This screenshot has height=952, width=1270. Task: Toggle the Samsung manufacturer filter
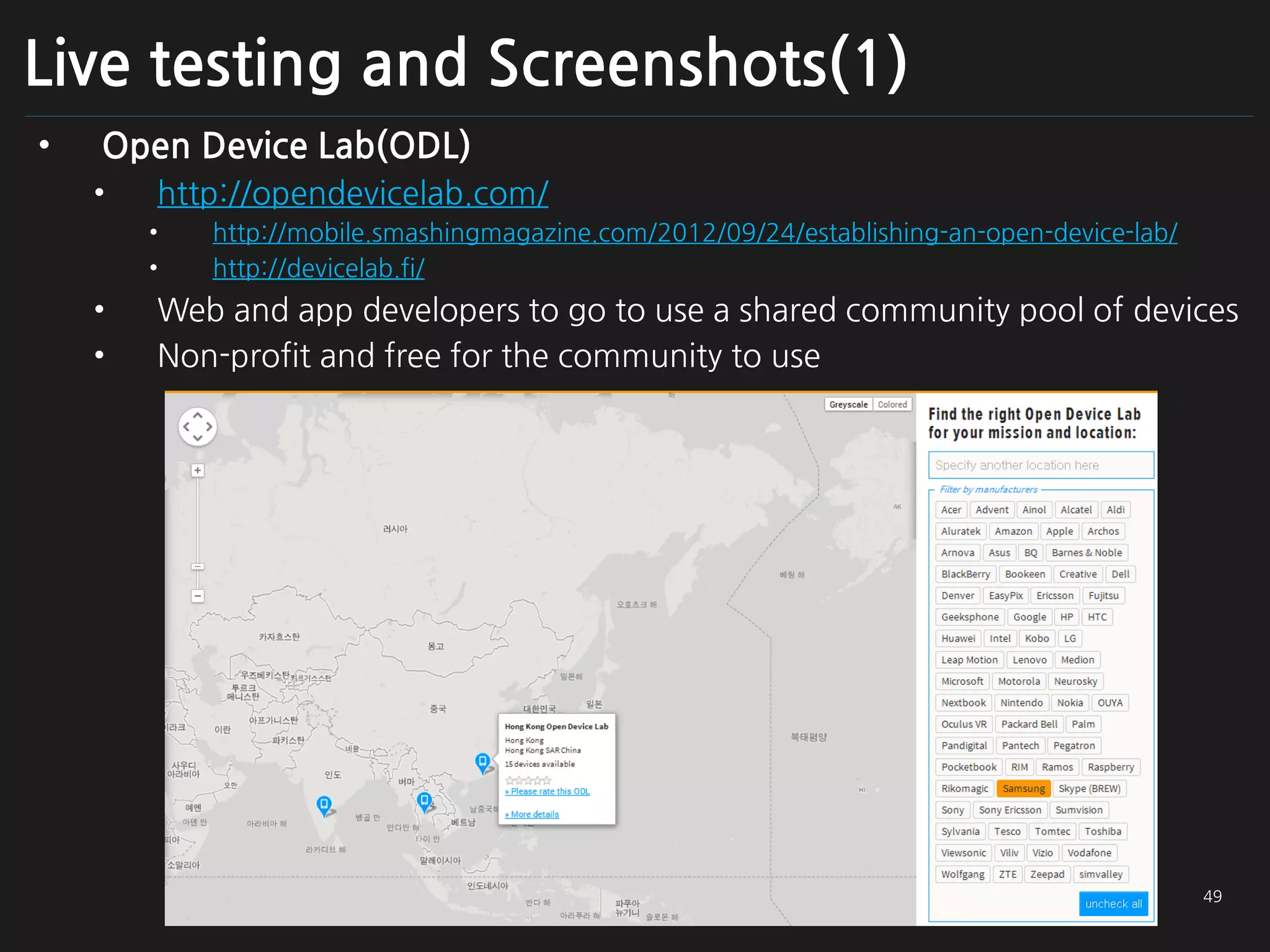point(1024,788)
